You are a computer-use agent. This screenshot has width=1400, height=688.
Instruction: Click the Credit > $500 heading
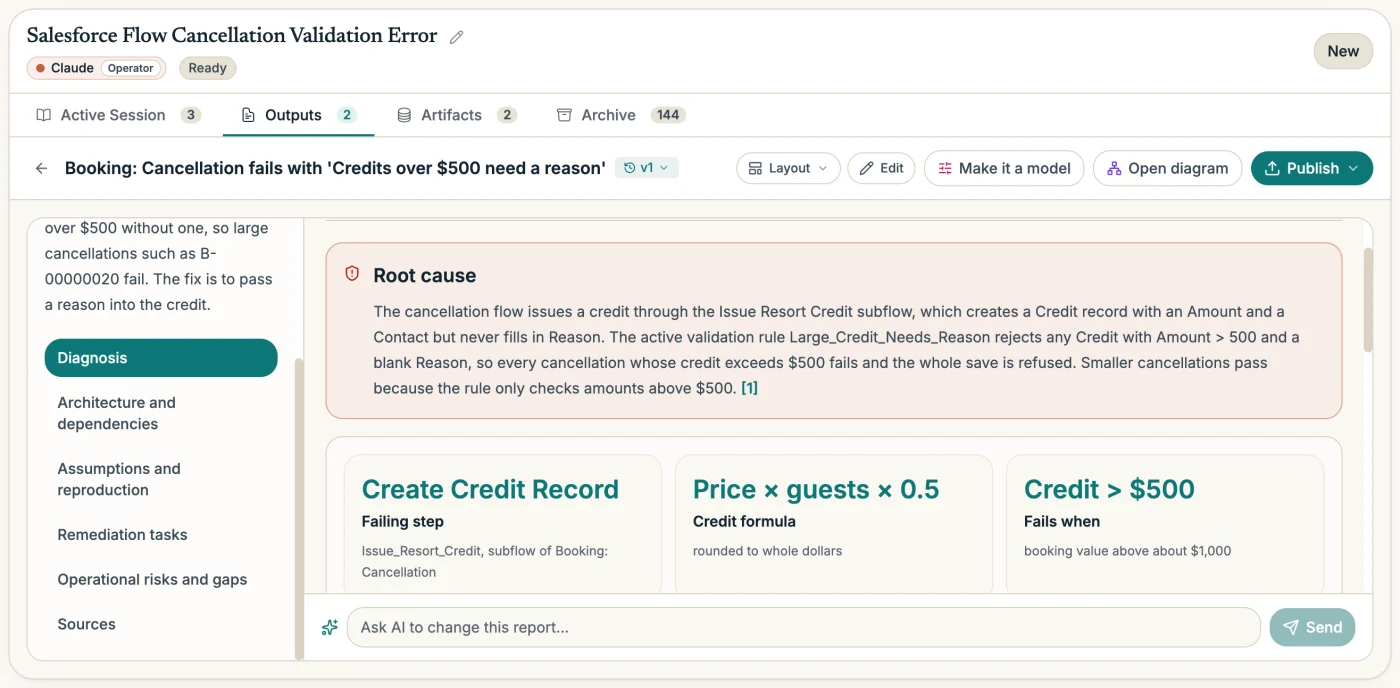tap(1109, 489)
